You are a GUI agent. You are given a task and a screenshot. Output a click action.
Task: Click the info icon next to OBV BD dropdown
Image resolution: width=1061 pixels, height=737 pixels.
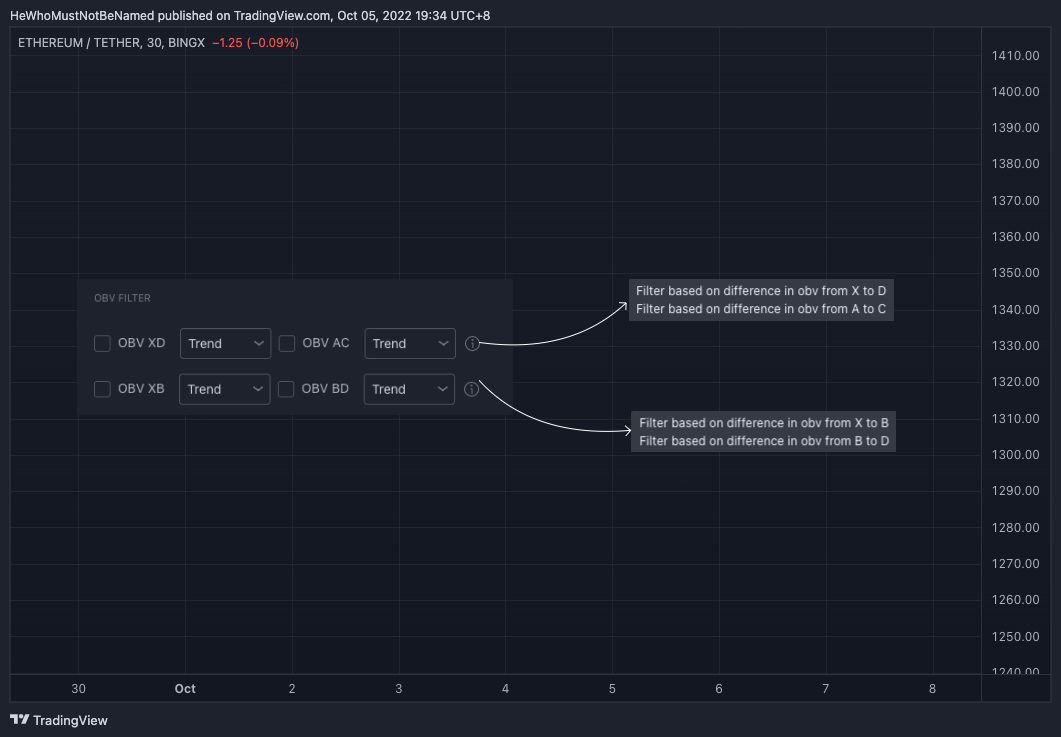point(472,389)
